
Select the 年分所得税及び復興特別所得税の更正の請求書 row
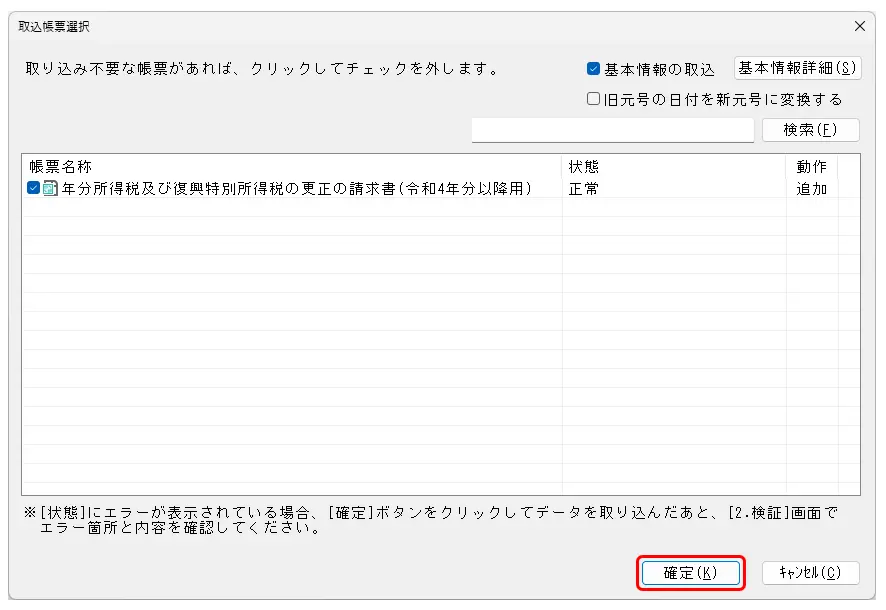tap(296, 188)
